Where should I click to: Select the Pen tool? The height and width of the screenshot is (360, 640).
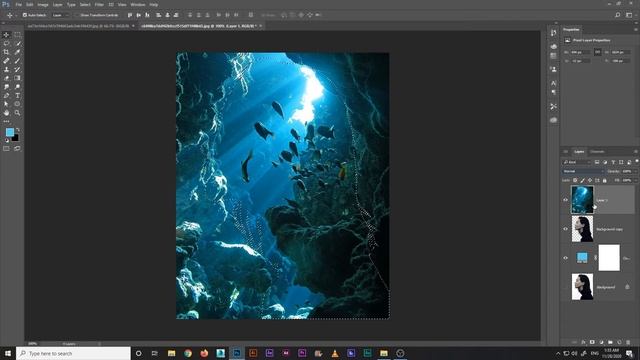click(6, 96)
